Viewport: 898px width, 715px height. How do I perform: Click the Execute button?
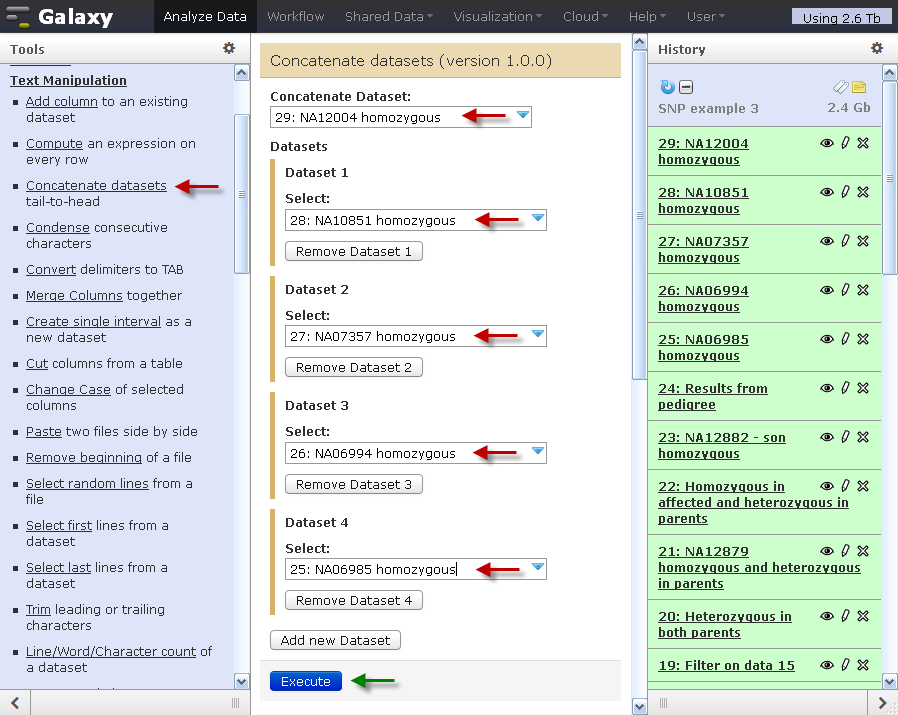coord(305,682)
